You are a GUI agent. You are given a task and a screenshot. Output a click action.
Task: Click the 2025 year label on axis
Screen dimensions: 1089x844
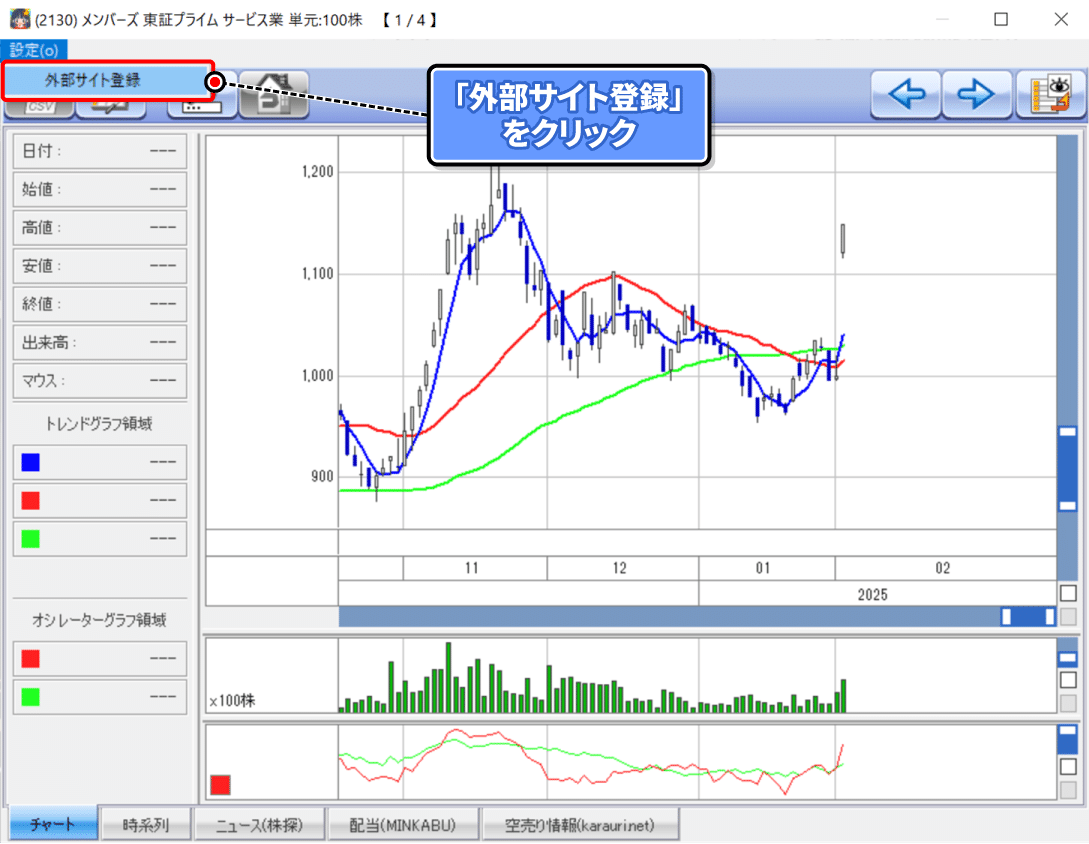(872, 595)
